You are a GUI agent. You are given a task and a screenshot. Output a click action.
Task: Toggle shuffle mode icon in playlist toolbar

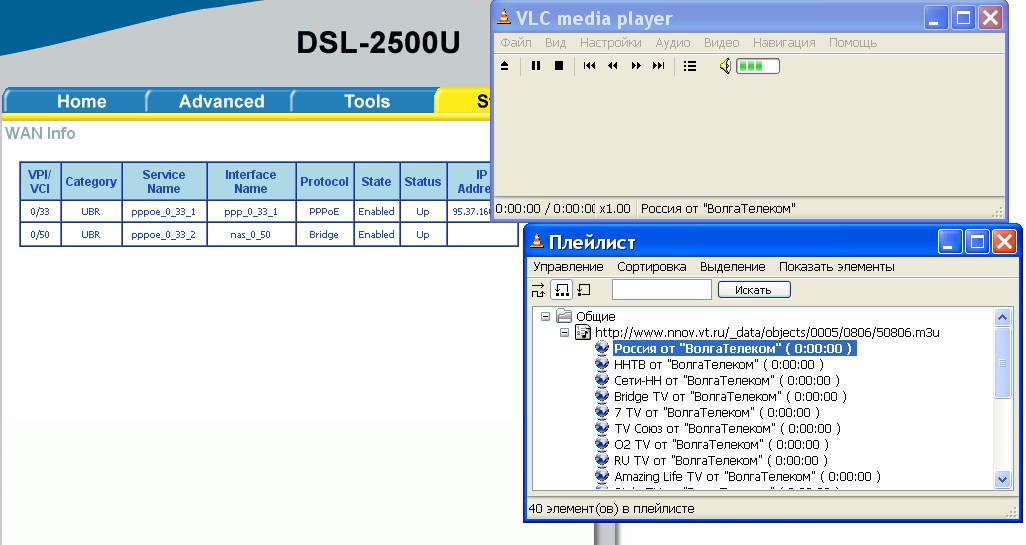click(x=539, y=290)
